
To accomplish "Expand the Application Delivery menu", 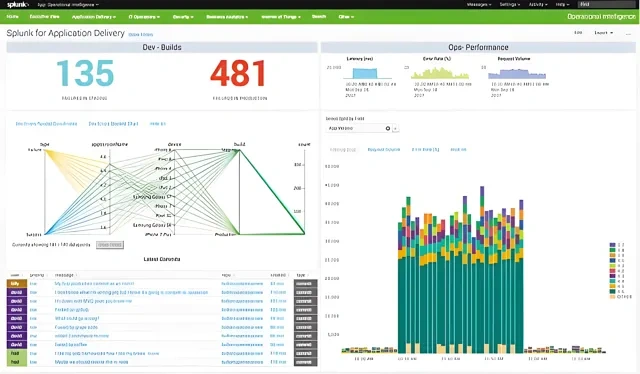I will click(x=93, y=17).
